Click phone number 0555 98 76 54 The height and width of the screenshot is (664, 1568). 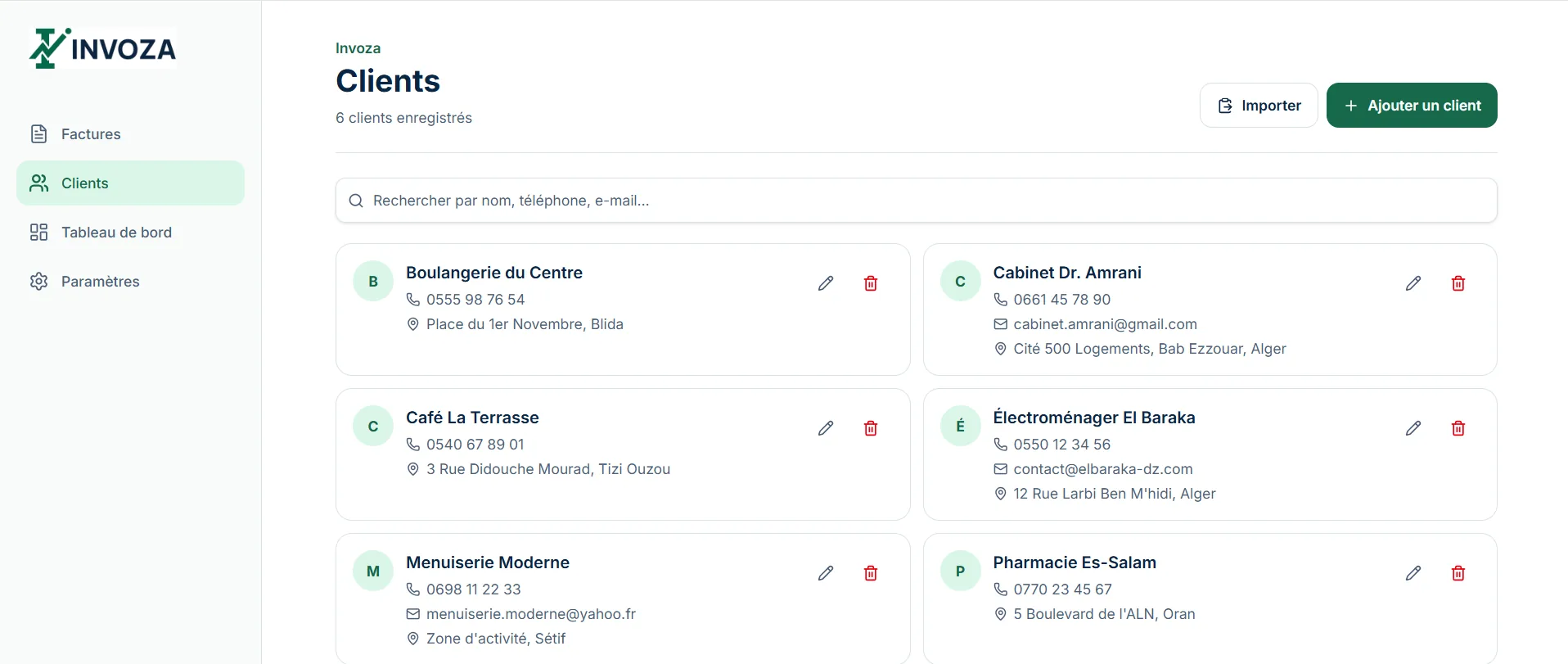475,300
